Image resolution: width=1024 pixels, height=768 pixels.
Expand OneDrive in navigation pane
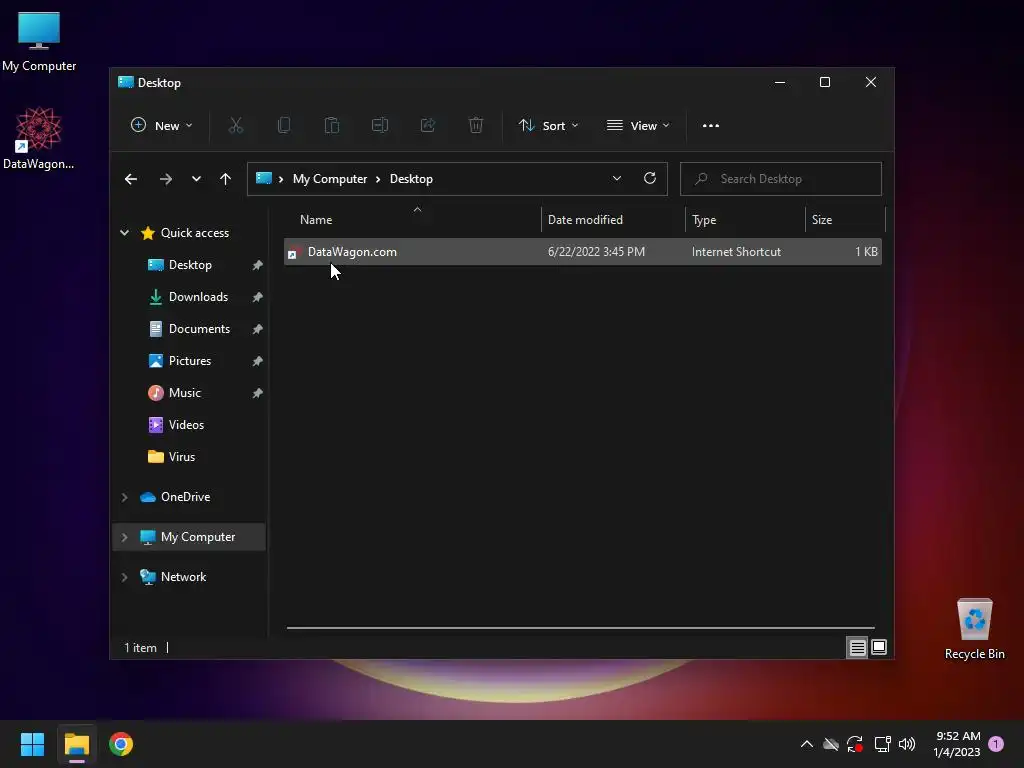(124, 497)
